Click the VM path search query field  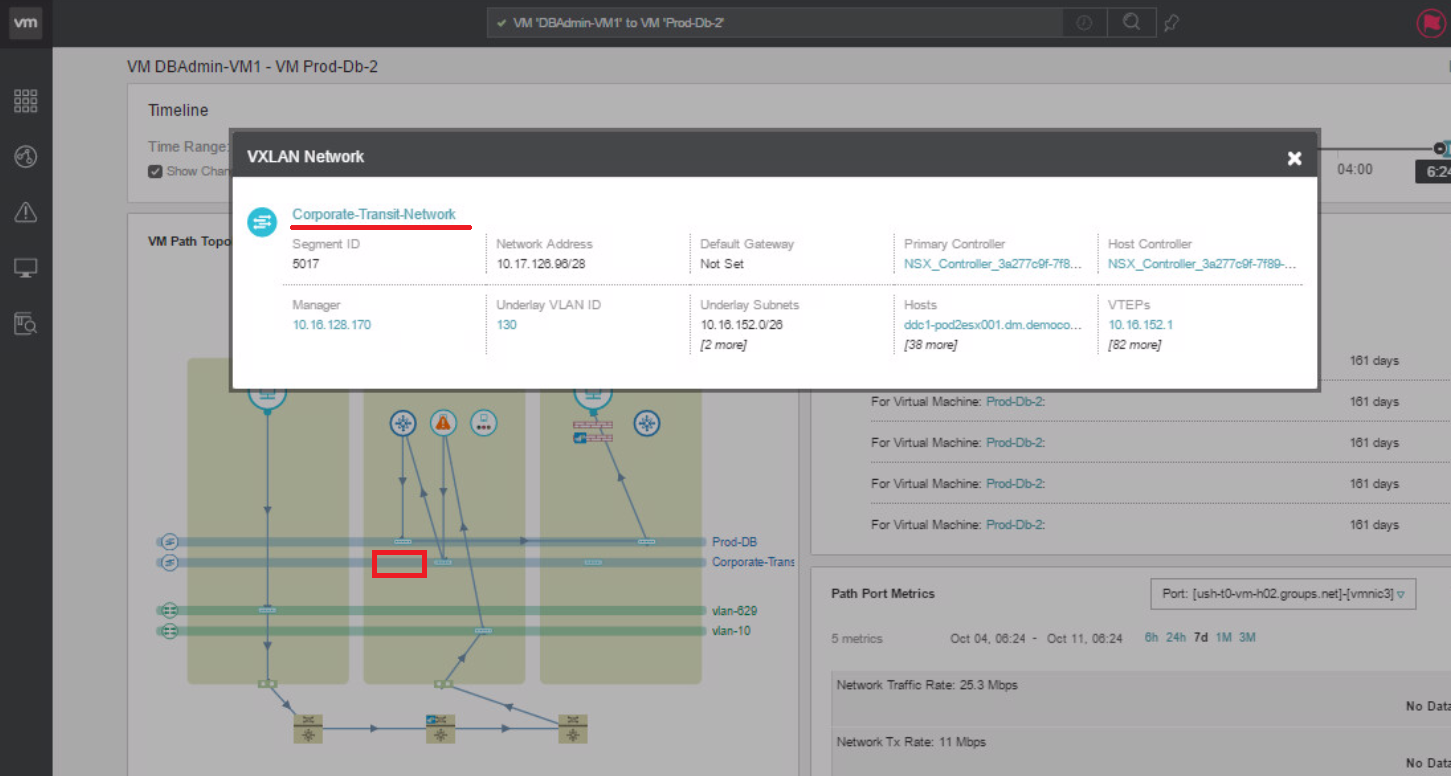coord(780,23)
